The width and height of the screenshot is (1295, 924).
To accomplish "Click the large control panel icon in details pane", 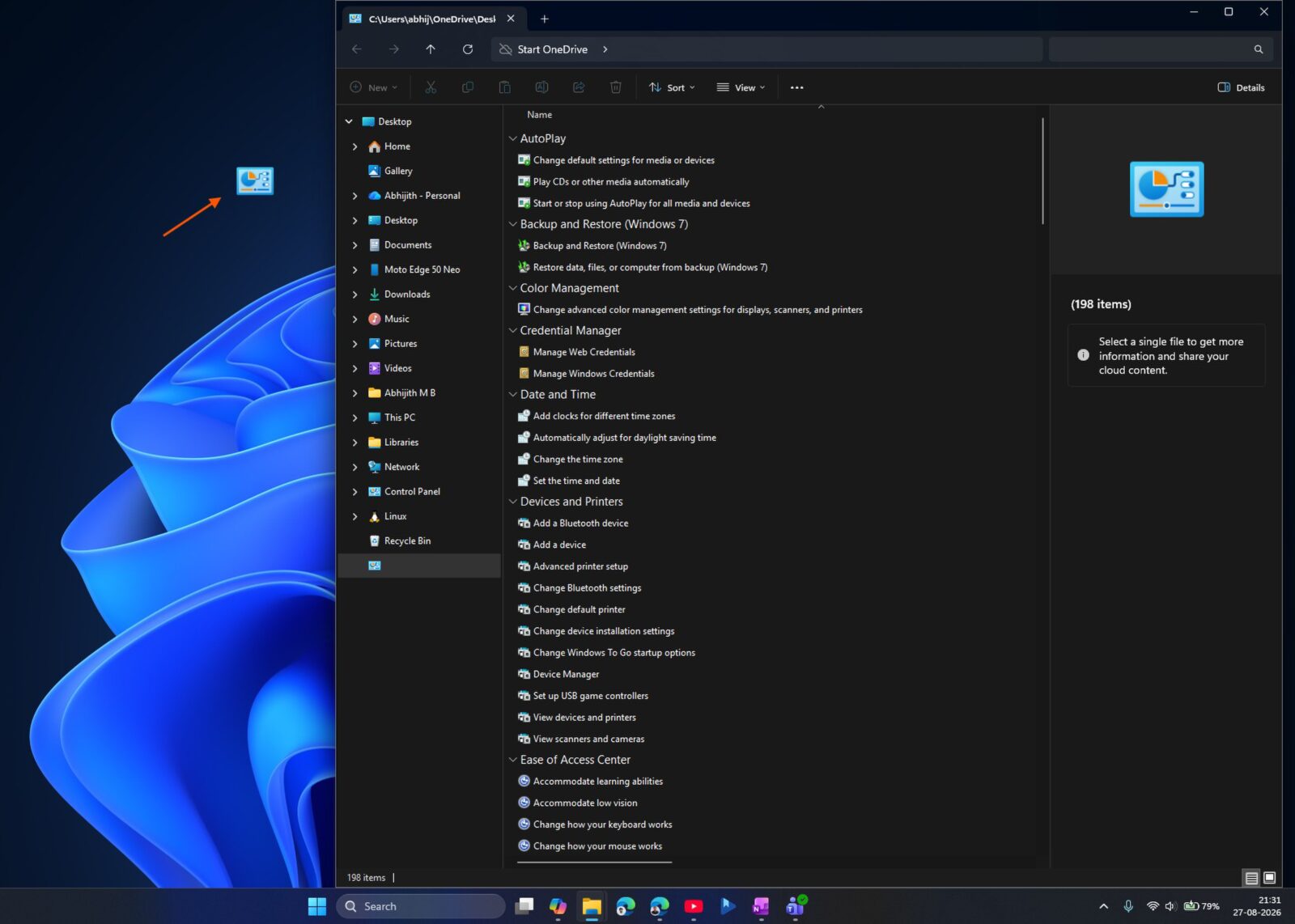I will click(1166, 189).
